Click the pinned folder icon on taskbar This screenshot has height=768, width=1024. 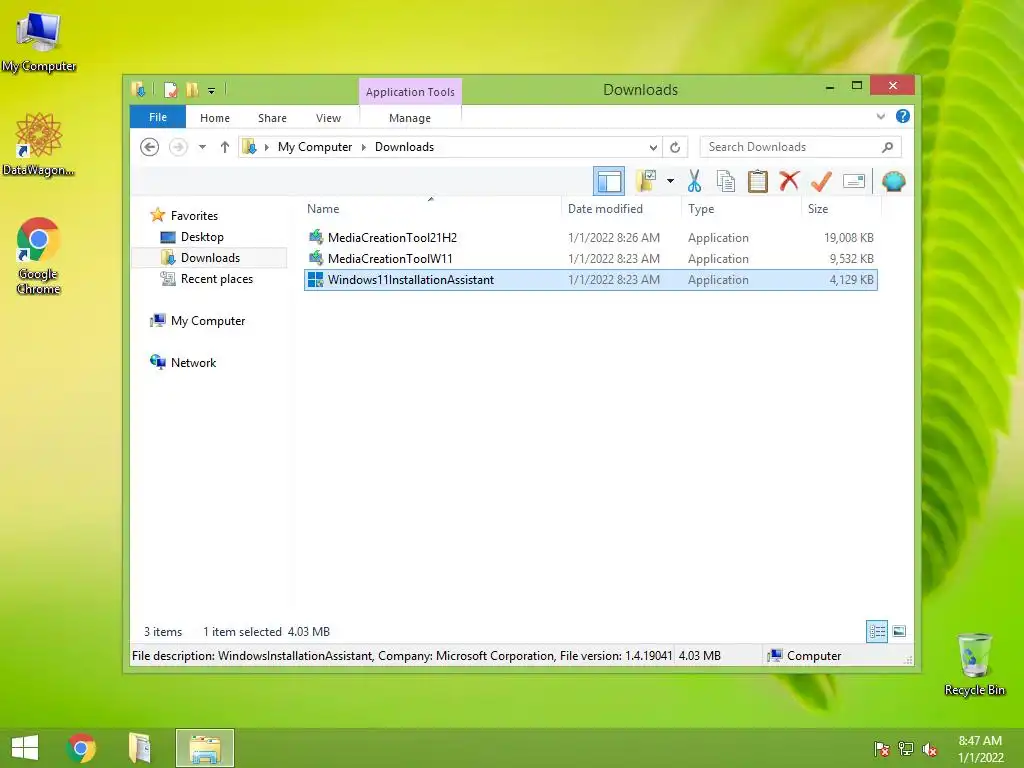coord(139,748)
